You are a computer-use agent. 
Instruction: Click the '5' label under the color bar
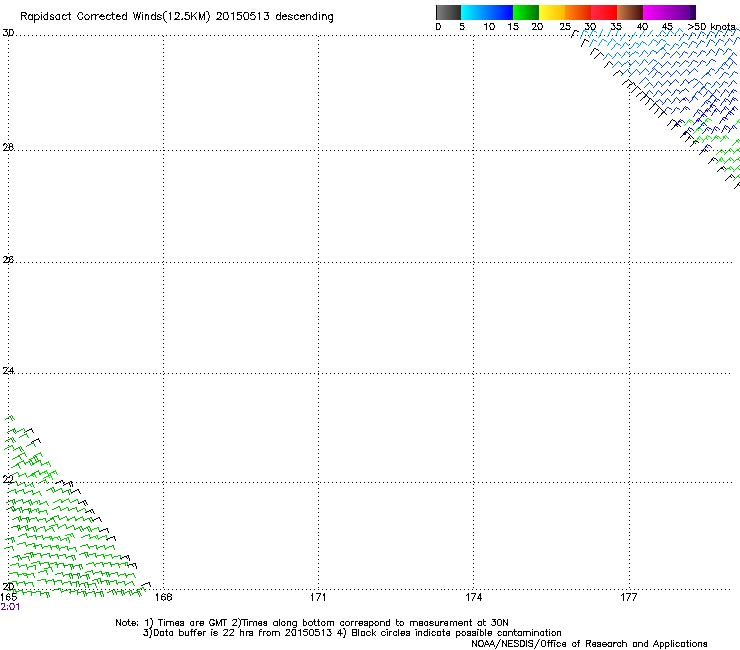[x=462, y=27]
